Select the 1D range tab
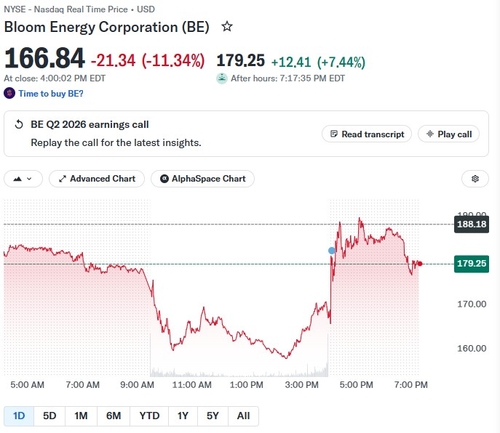The width and height of the screenshot is (500, 433). (x=19, y=416)
